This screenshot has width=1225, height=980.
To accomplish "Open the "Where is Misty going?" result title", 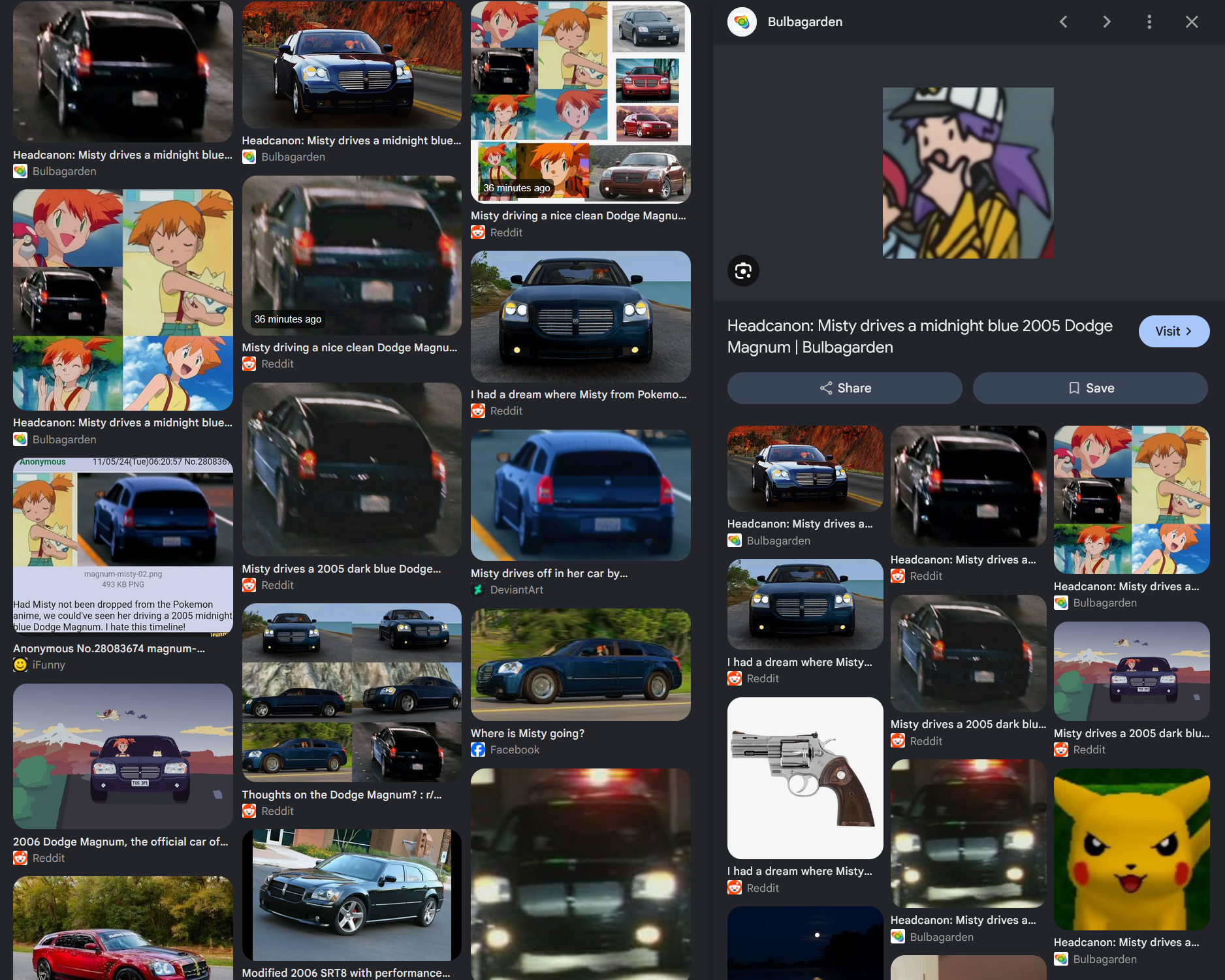I will click(528, 733).
